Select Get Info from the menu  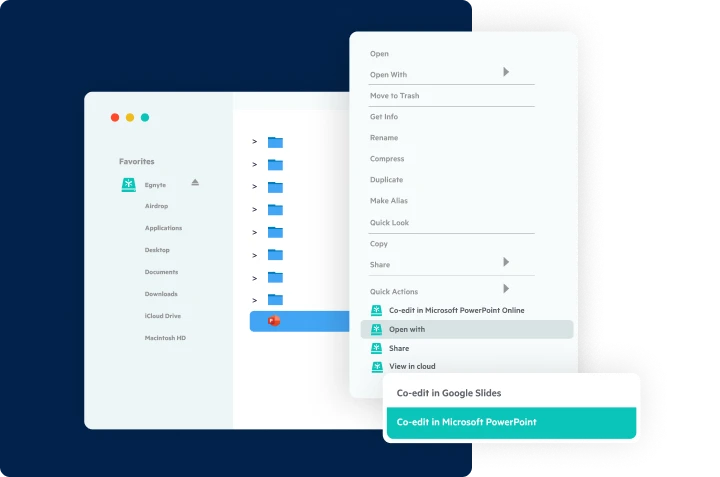click(x=384, y=117)
